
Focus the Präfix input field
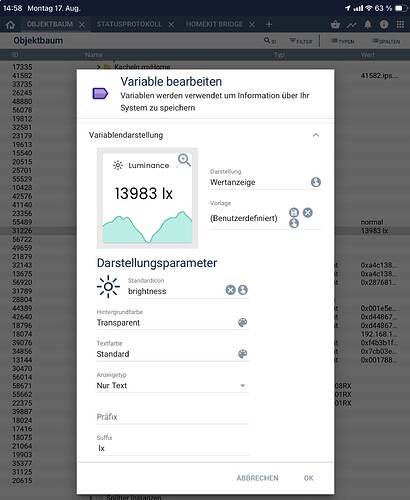(x=172, y=417)
